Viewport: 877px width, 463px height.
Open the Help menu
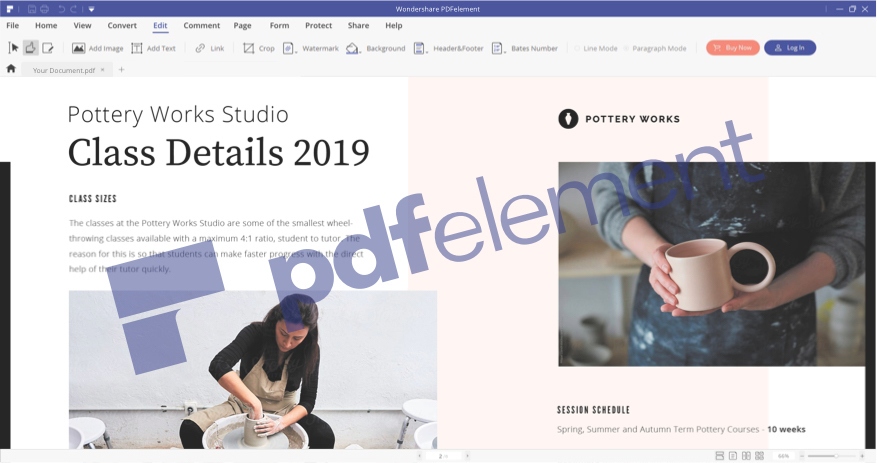click(x=393, y=26)
